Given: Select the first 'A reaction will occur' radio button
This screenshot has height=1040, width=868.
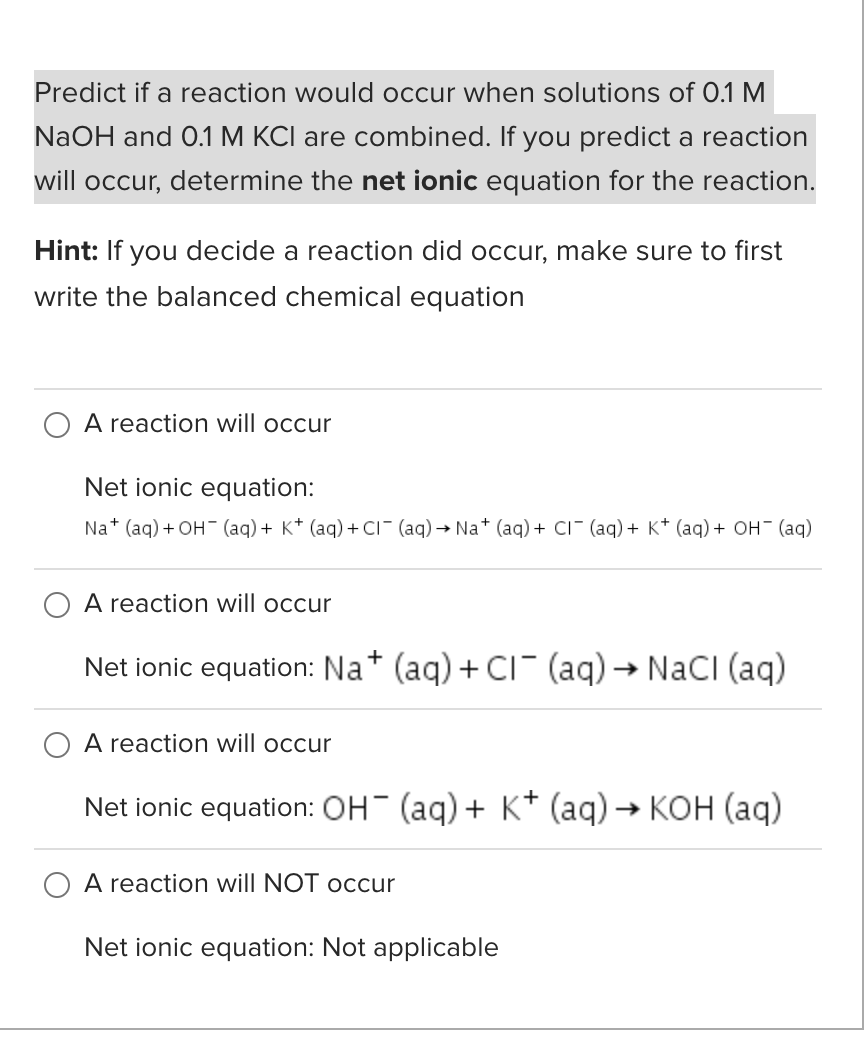Looking at the screenshot, I should 57,424.
